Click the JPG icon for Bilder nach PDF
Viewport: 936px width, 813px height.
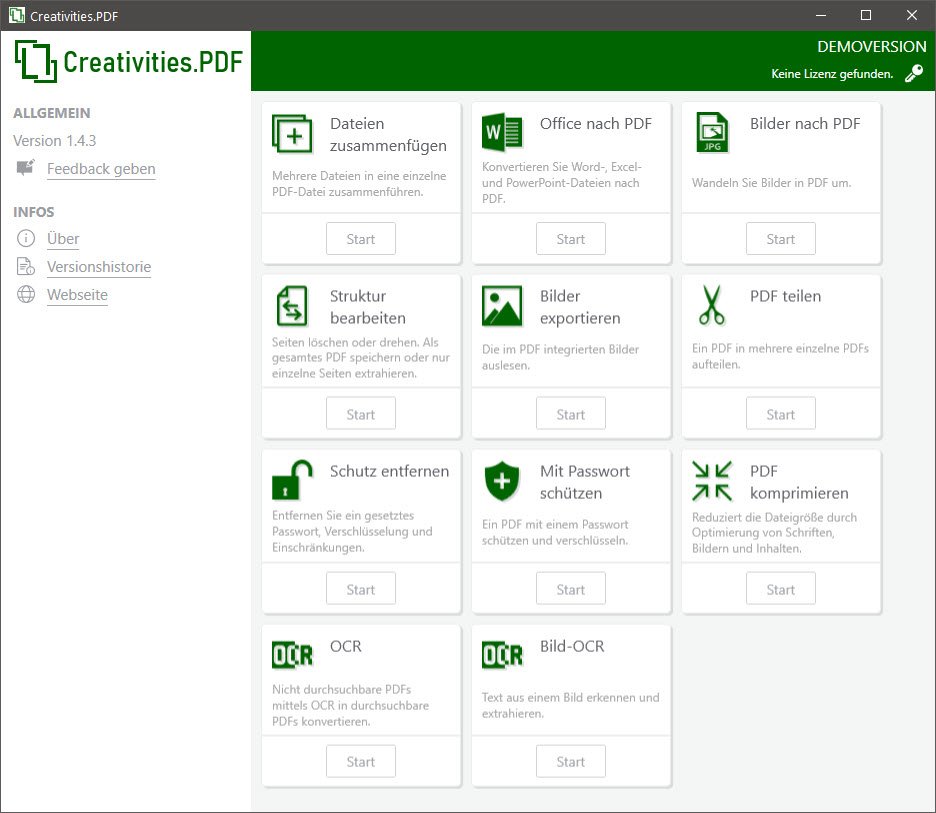712,133
